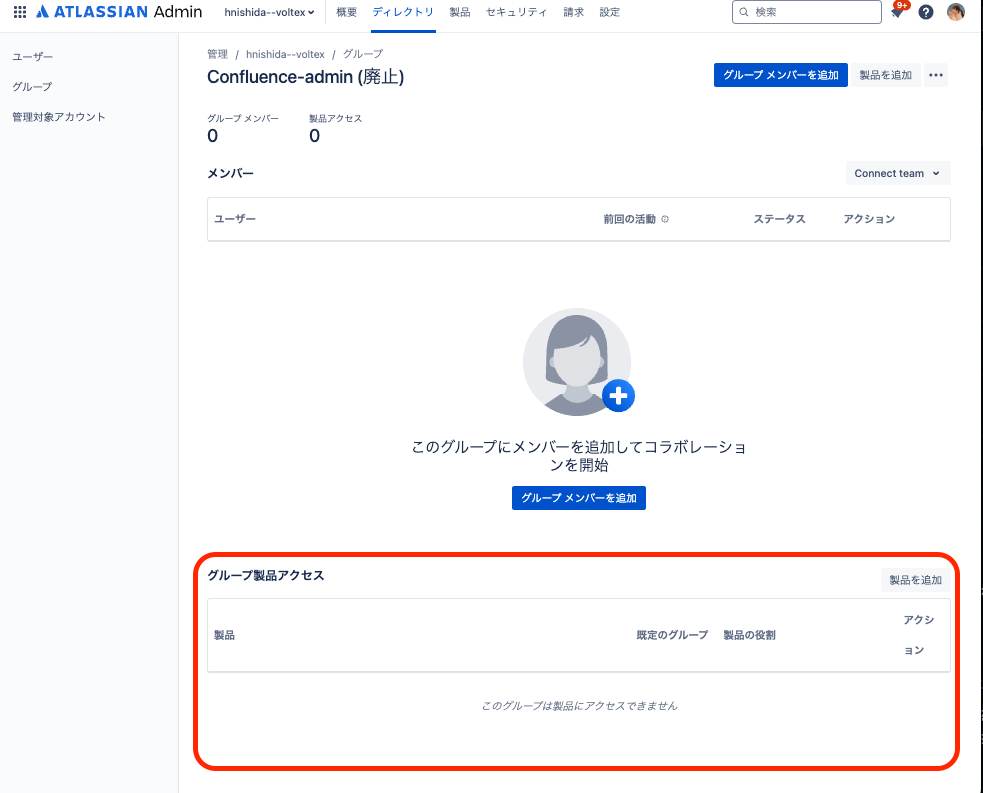Open the Connect team dropdown
This screenshot has width=983, height=793.
[897, 174]
